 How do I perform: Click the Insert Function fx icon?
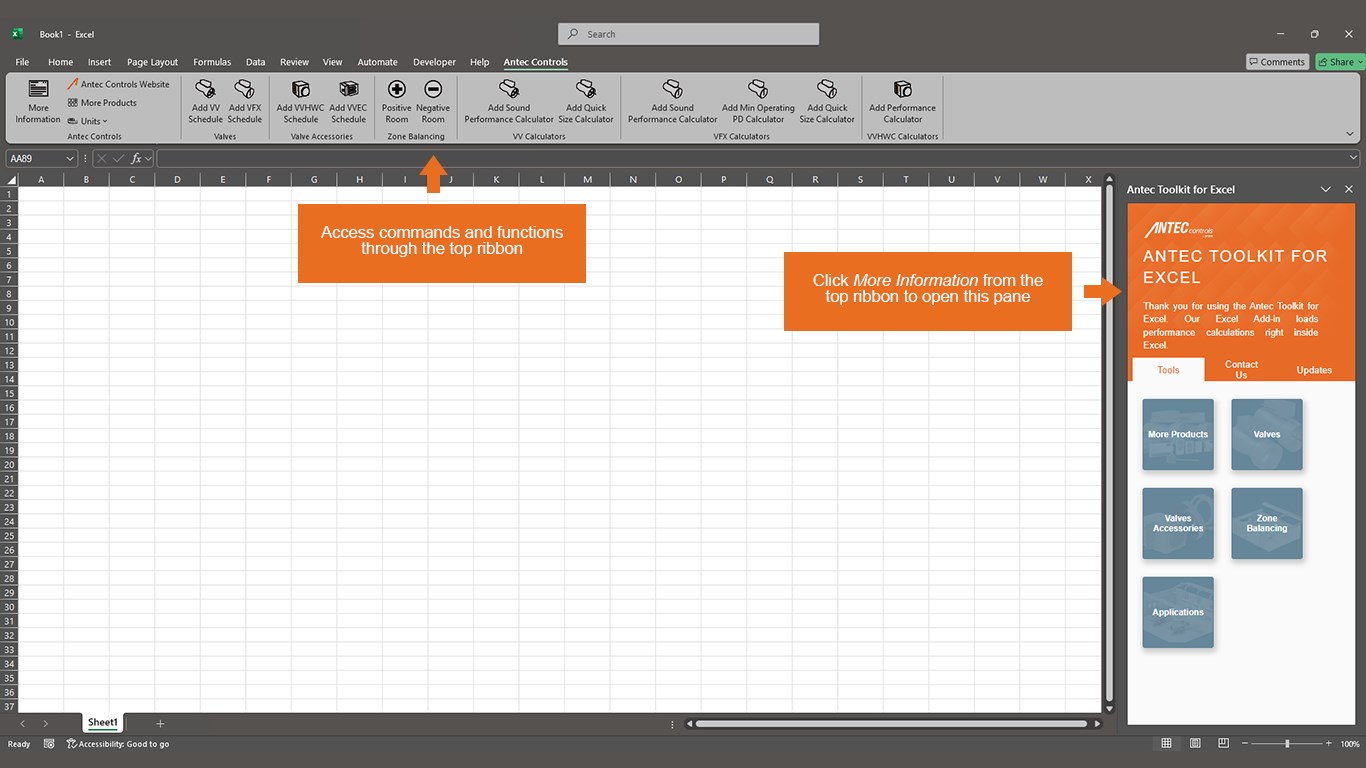(x=136, y=158)
